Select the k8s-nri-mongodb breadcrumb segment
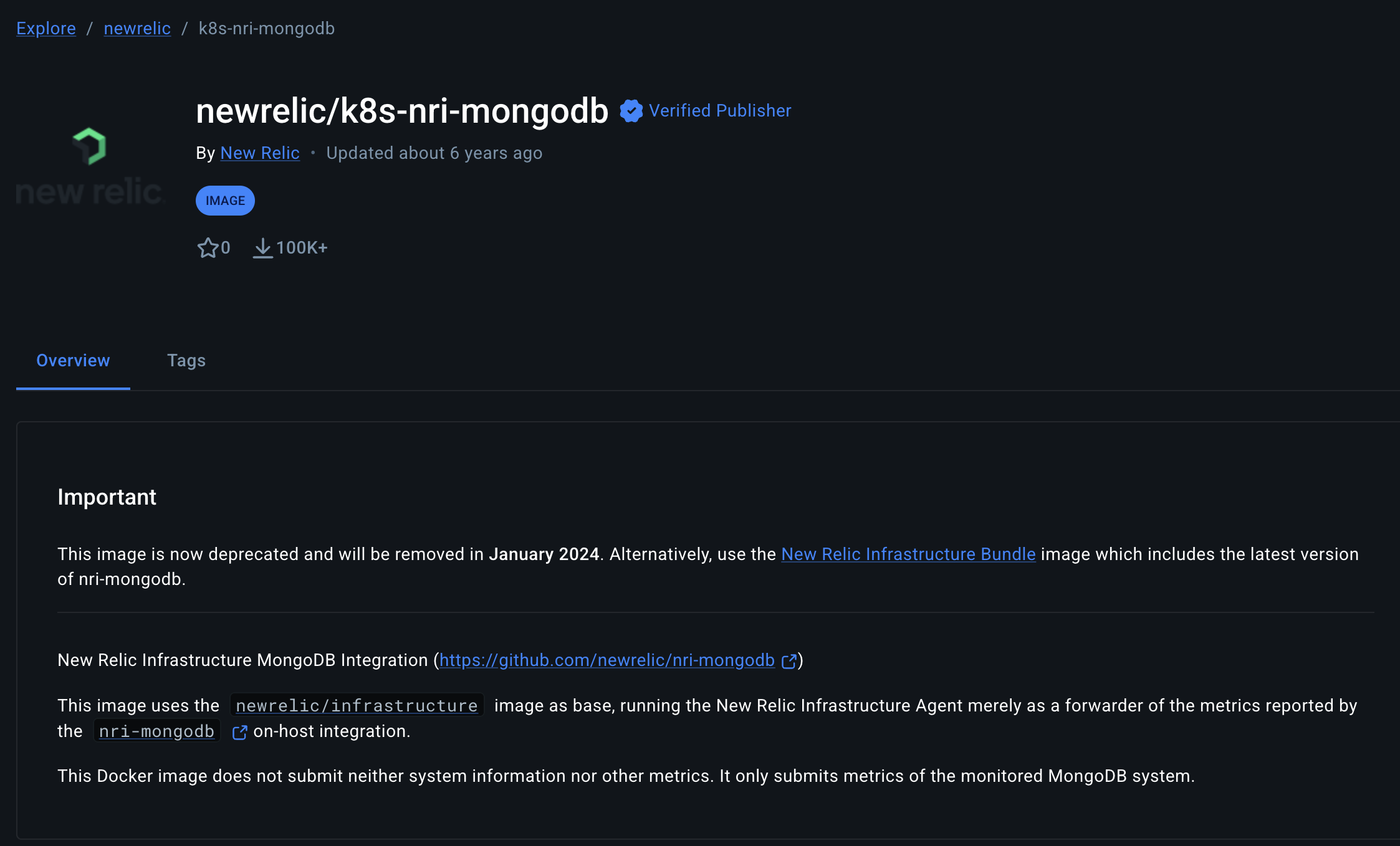The image size is (1400, 846). click(x=266, y=28)
